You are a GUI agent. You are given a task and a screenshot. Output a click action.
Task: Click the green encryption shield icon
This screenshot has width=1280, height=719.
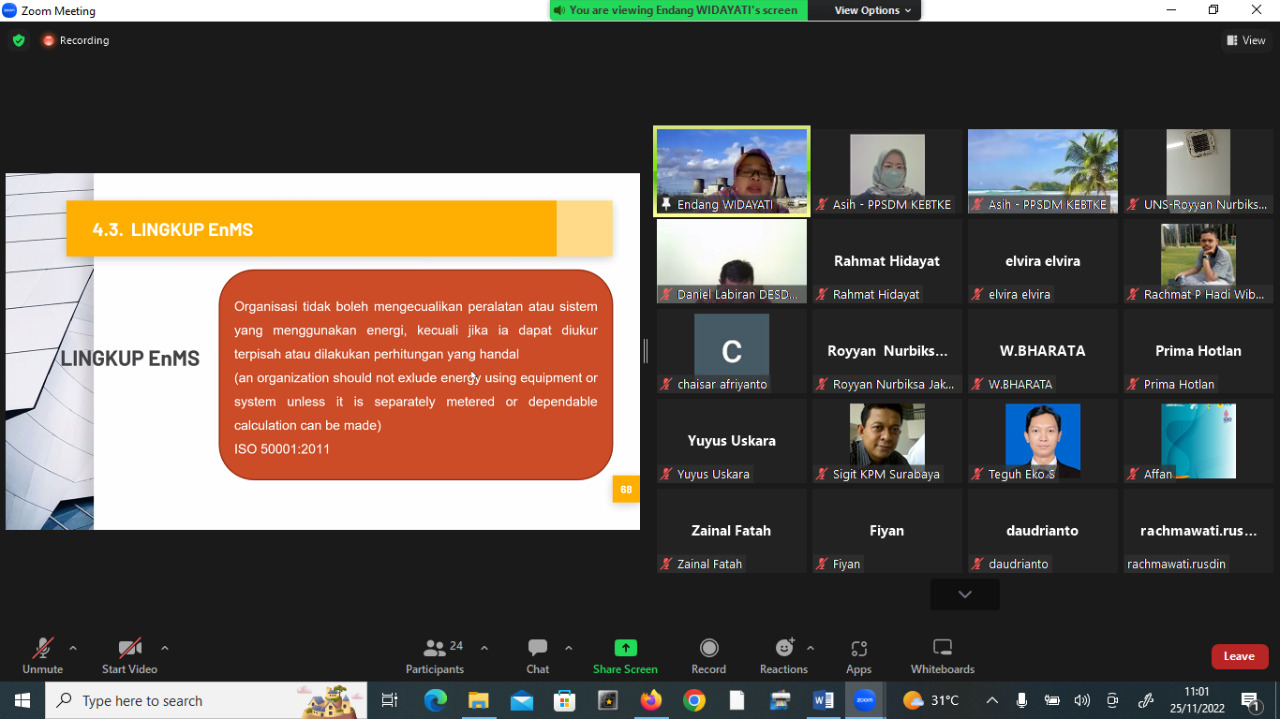[19, 40]
